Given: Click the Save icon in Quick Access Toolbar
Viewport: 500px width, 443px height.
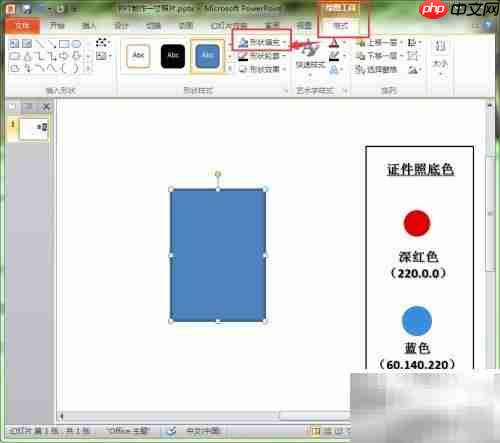Looking at the screenshot, I should pyautogui.click(x=27, y=10).
